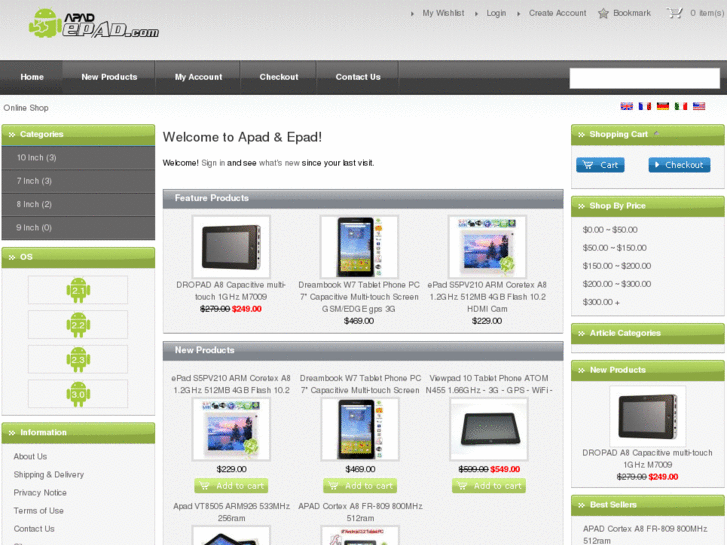Open Terms of Use link
The image size is (727, 545).
pos(38,511)
